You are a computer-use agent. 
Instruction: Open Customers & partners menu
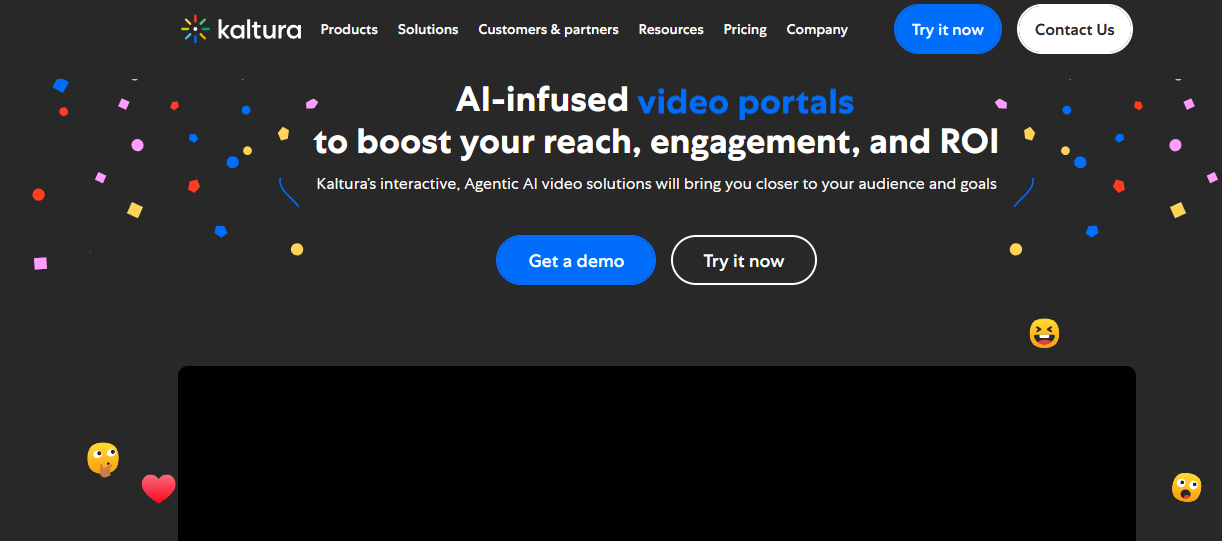tap(548, 30)
